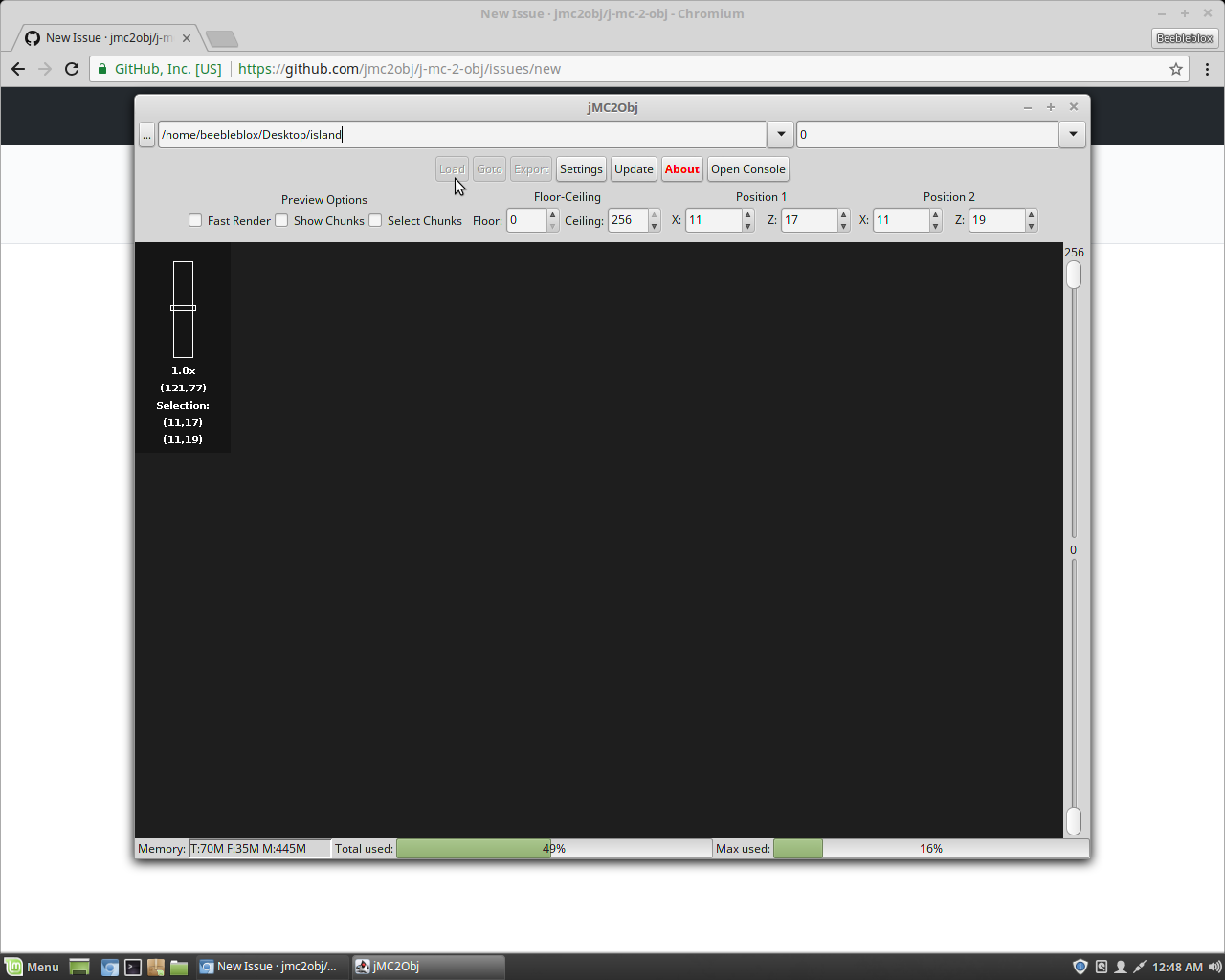This screenshot has height=980, width=1225.
Task: Switch to the jMC2Obj window in the taskbar
Action: 428,967
